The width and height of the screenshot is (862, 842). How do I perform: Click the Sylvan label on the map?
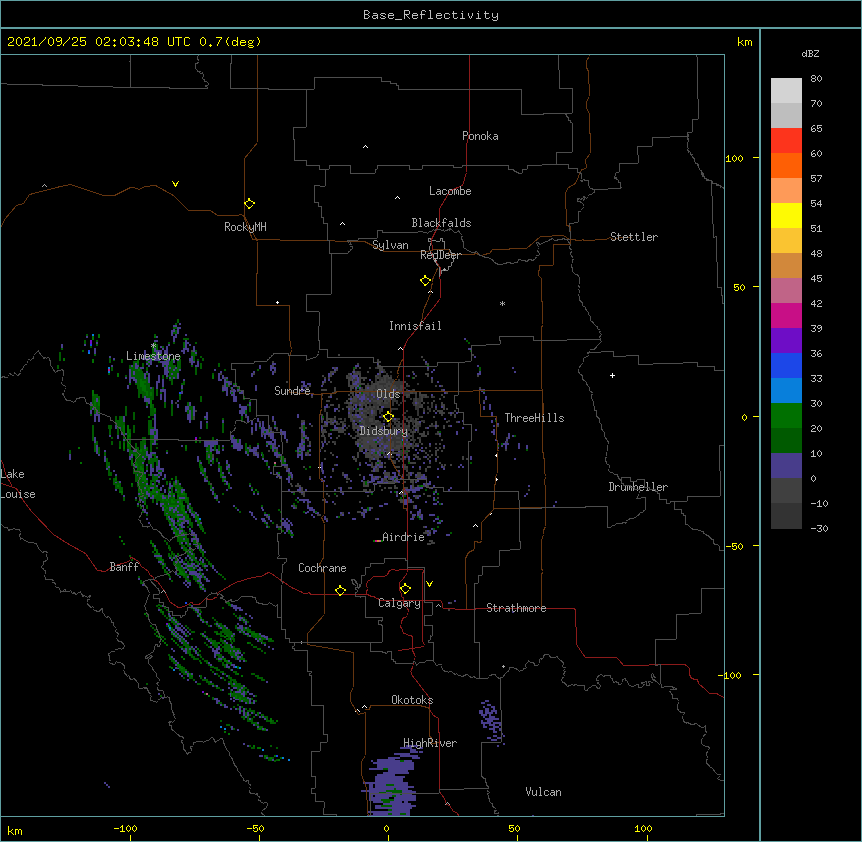pos(390,245)
